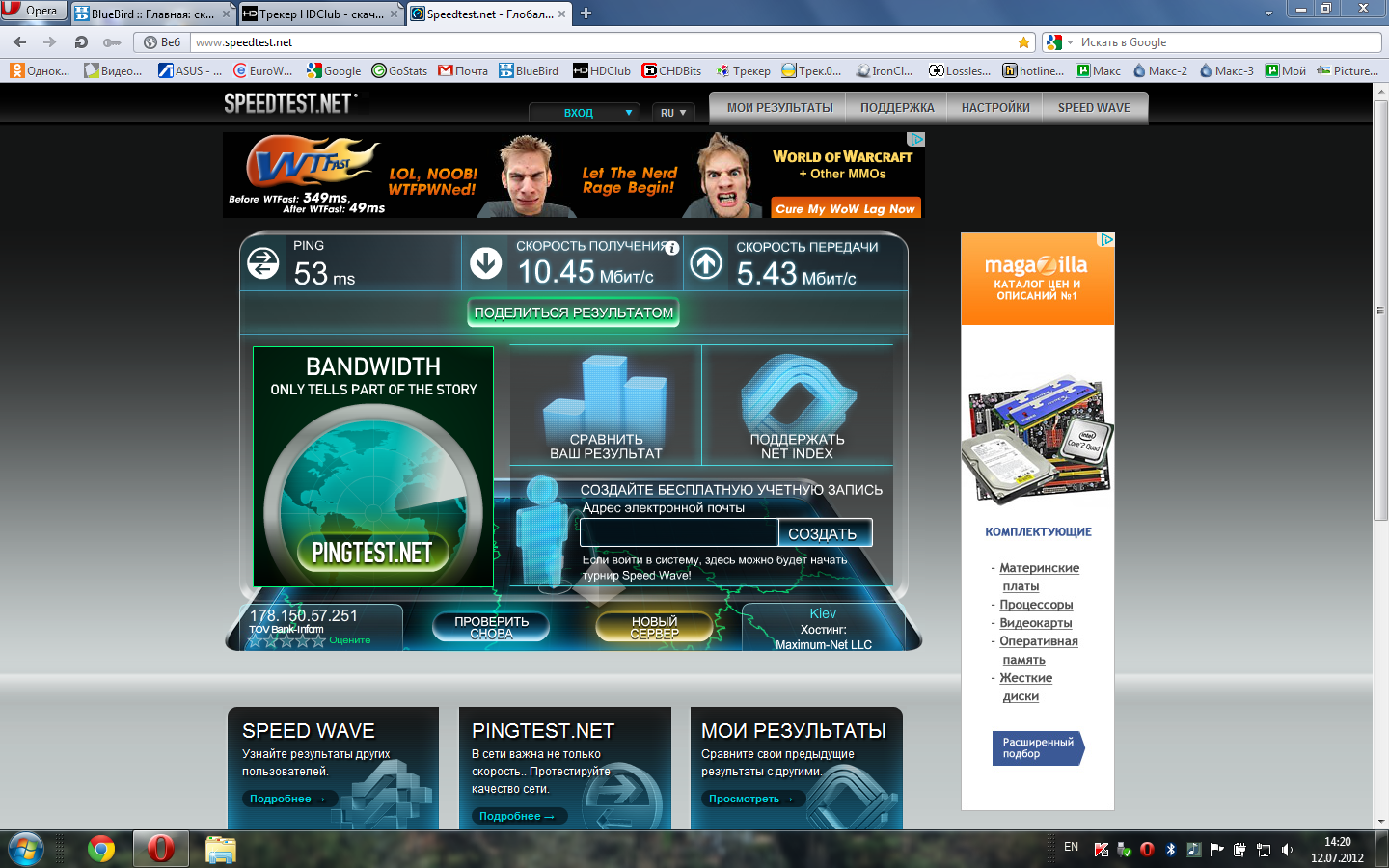Bookmark the page with the star icon
Screen dimensions: 1389x868
1023,42
